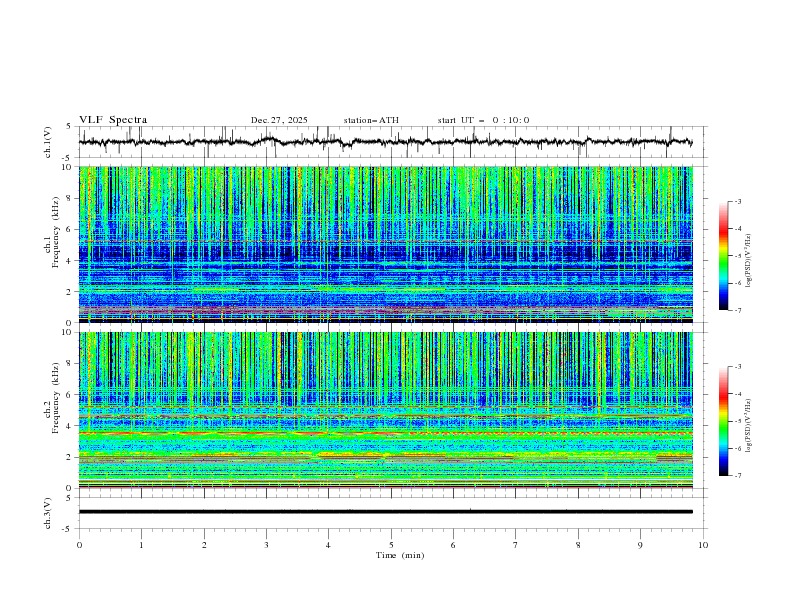Select the "start UT = 0:10:0" text
Image resolution: width=792 pixels, height=612 pixels.
tap(483, 120)
